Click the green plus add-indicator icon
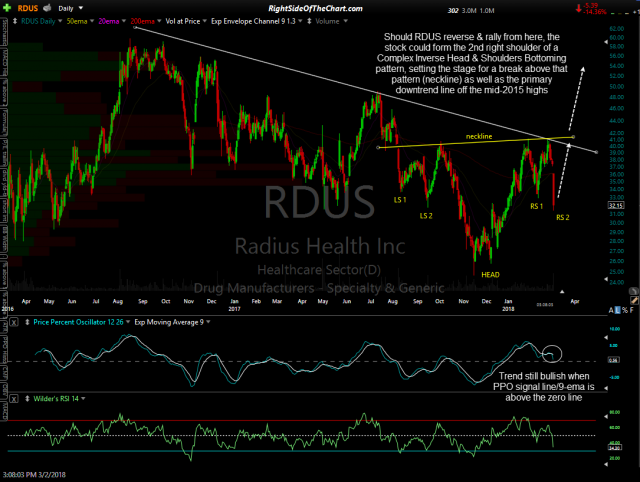 coord(7,7)
